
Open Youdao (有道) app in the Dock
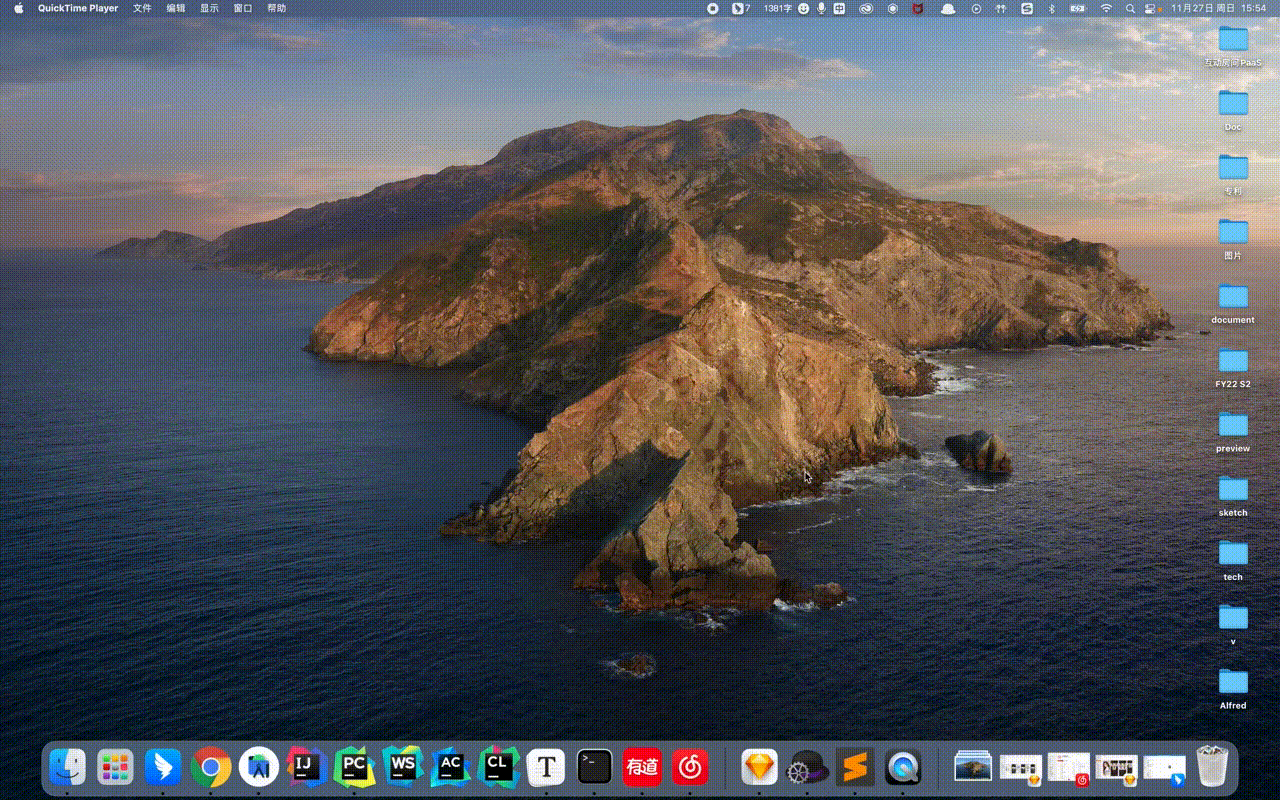point(642,767)
